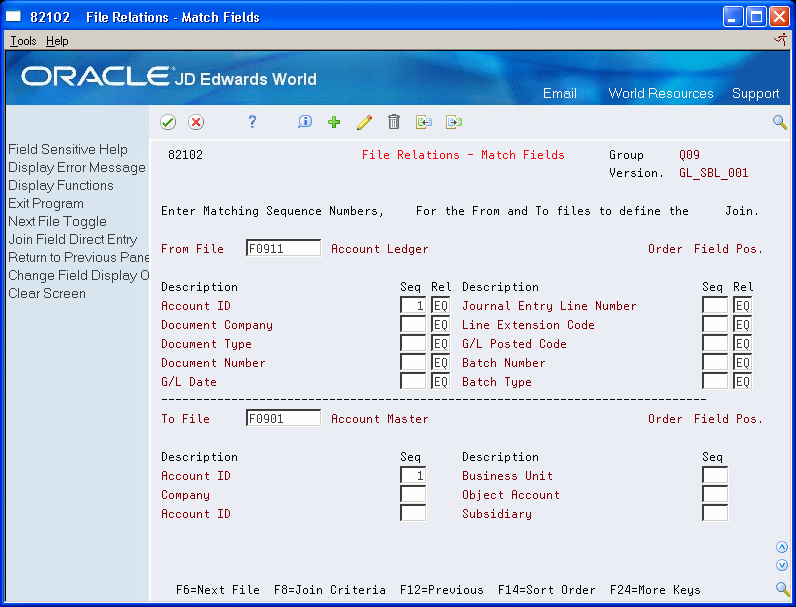
Task: Open the Email link
Action: 559,93
